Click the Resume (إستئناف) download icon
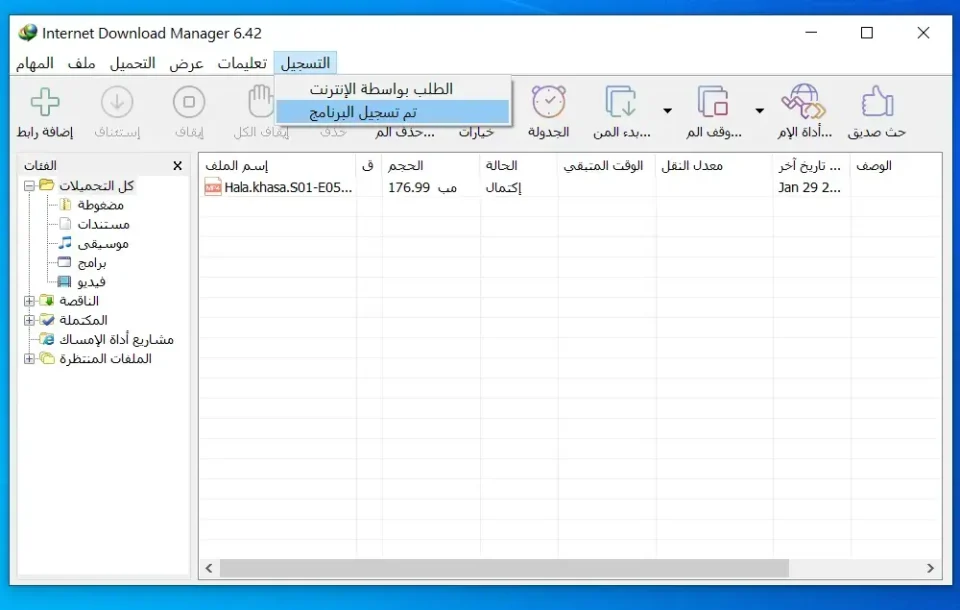 [x=117, y=103]
